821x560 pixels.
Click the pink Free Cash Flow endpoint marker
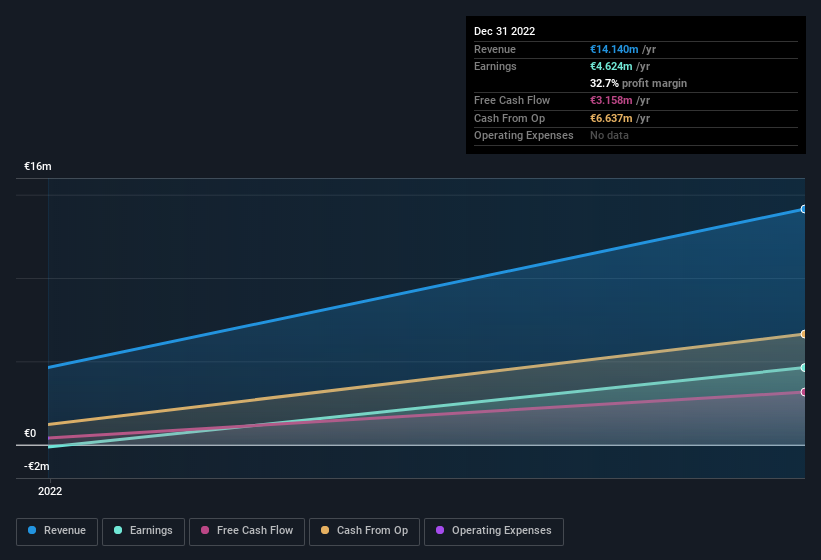803,392
